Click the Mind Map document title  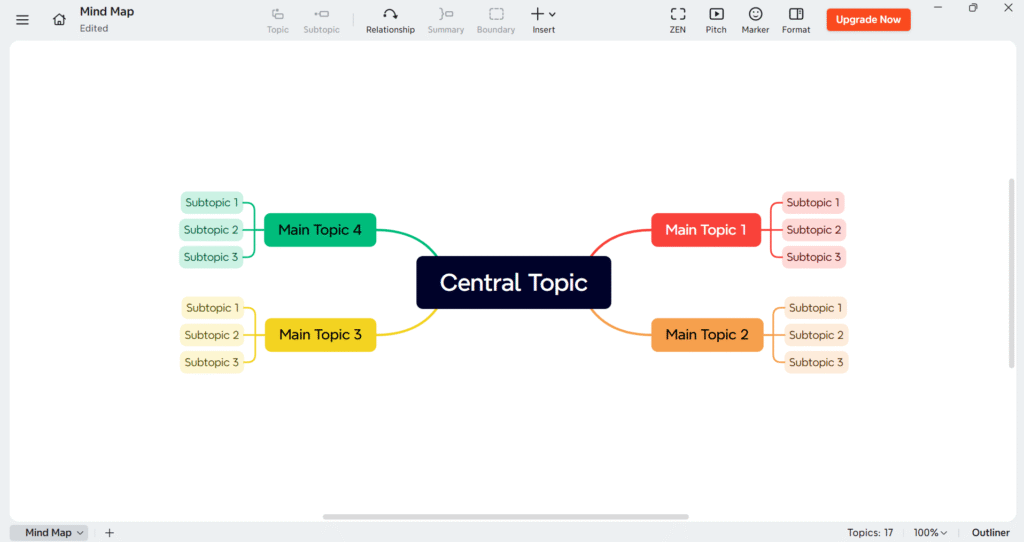coord(106,12)
